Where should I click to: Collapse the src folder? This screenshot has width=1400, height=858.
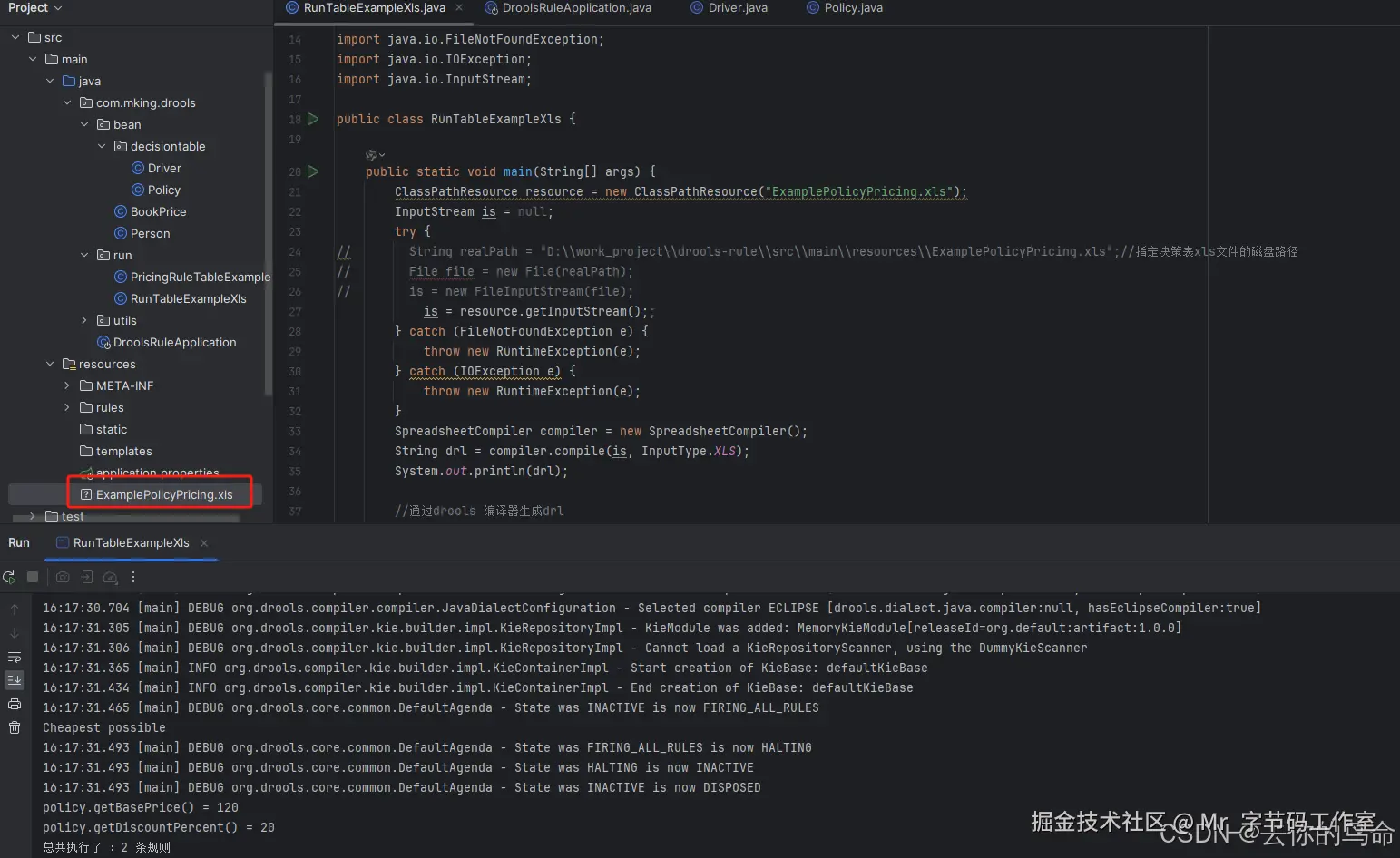(x=15, y=37)
